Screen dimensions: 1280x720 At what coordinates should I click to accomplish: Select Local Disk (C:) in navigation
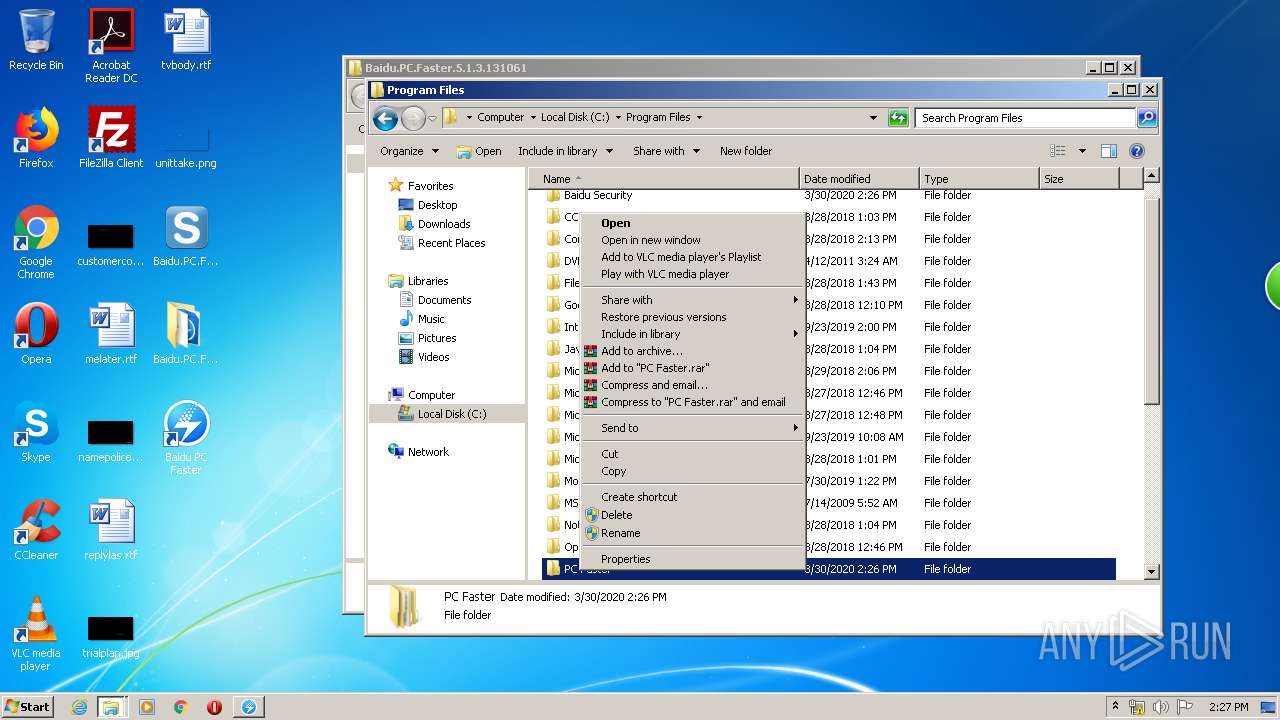point(447,414)
